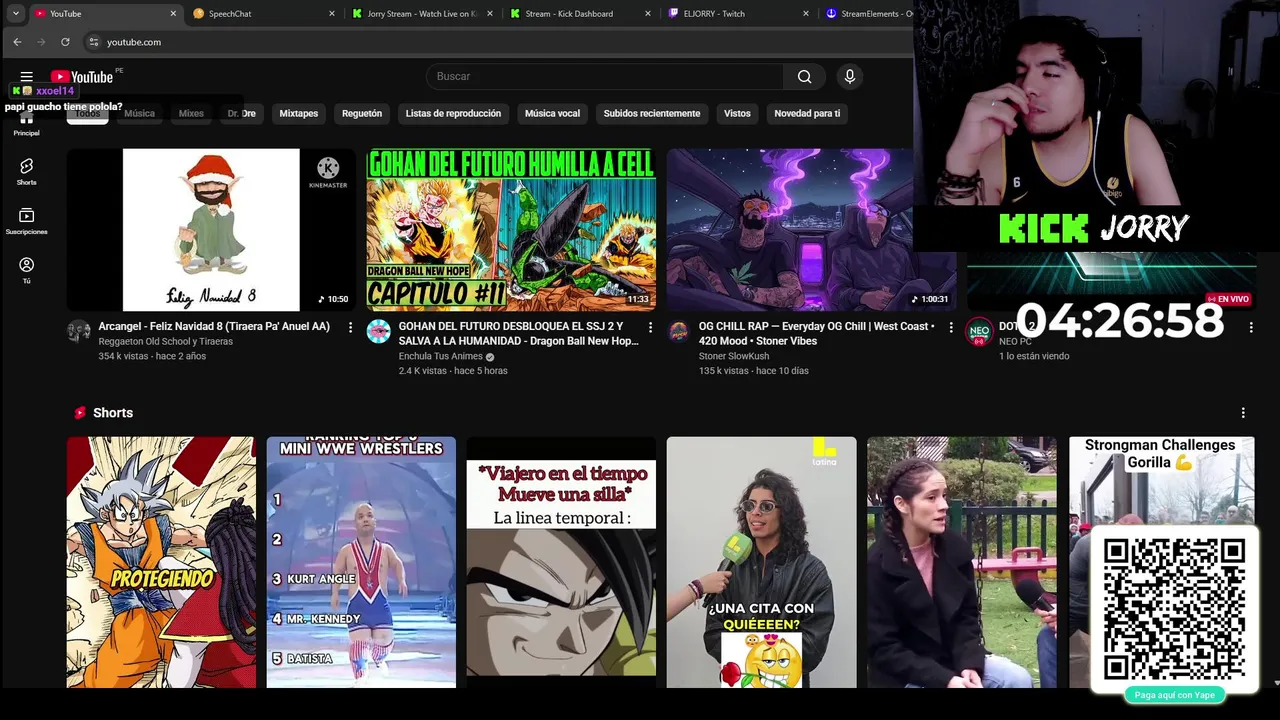Select the Mixtapes filter chip
The height and width of the screenshot is (720, 1280).
pos(299,114)
